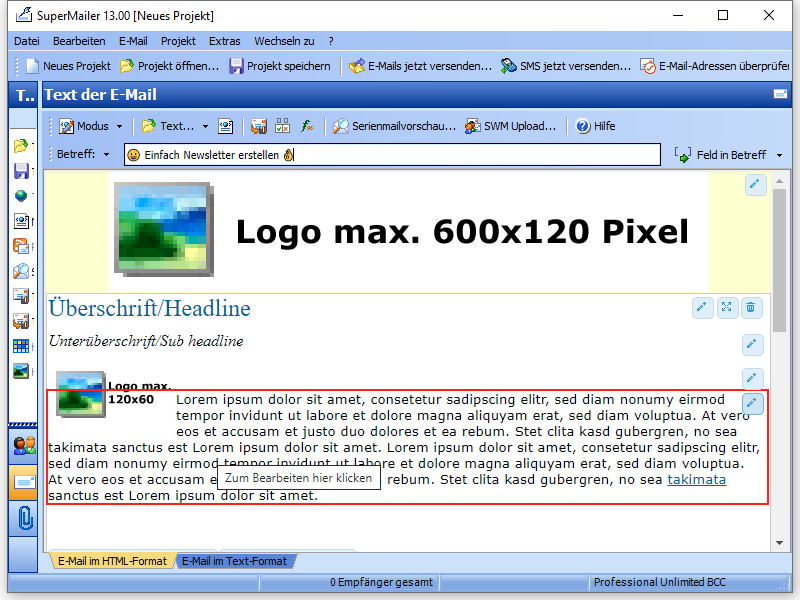Save with the Projekt speichern button
This screenshot has height=600, width=800.
click(280, 66)
